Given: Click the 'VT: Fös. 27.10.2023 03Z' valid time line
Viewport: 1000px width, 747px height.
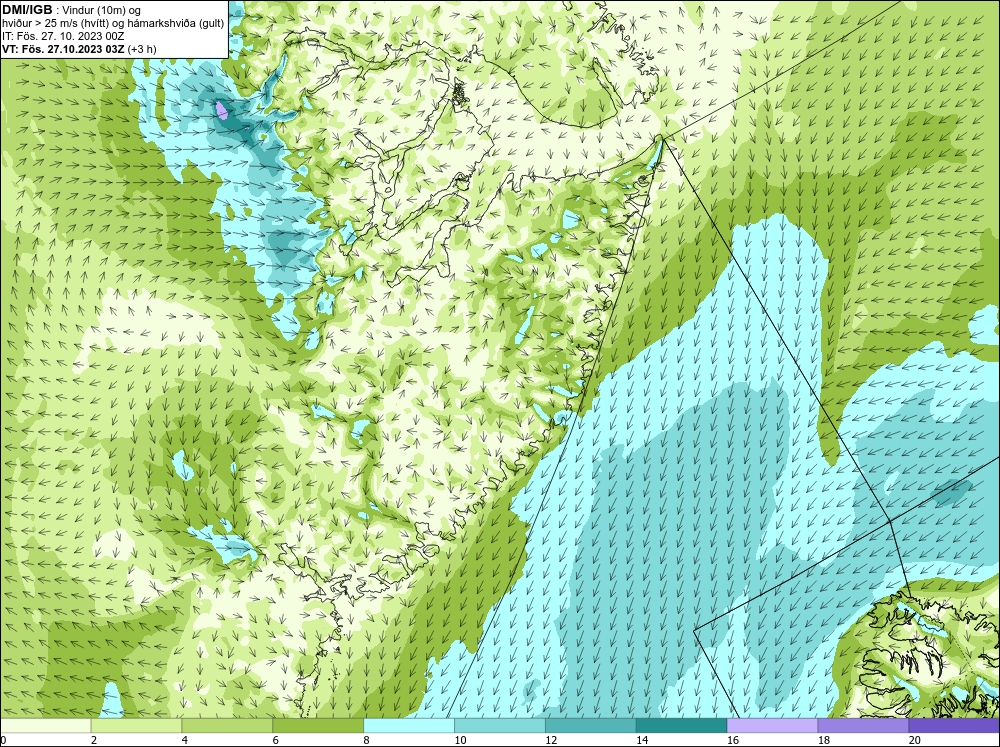Looking at the screenshot, I should 79,48.
